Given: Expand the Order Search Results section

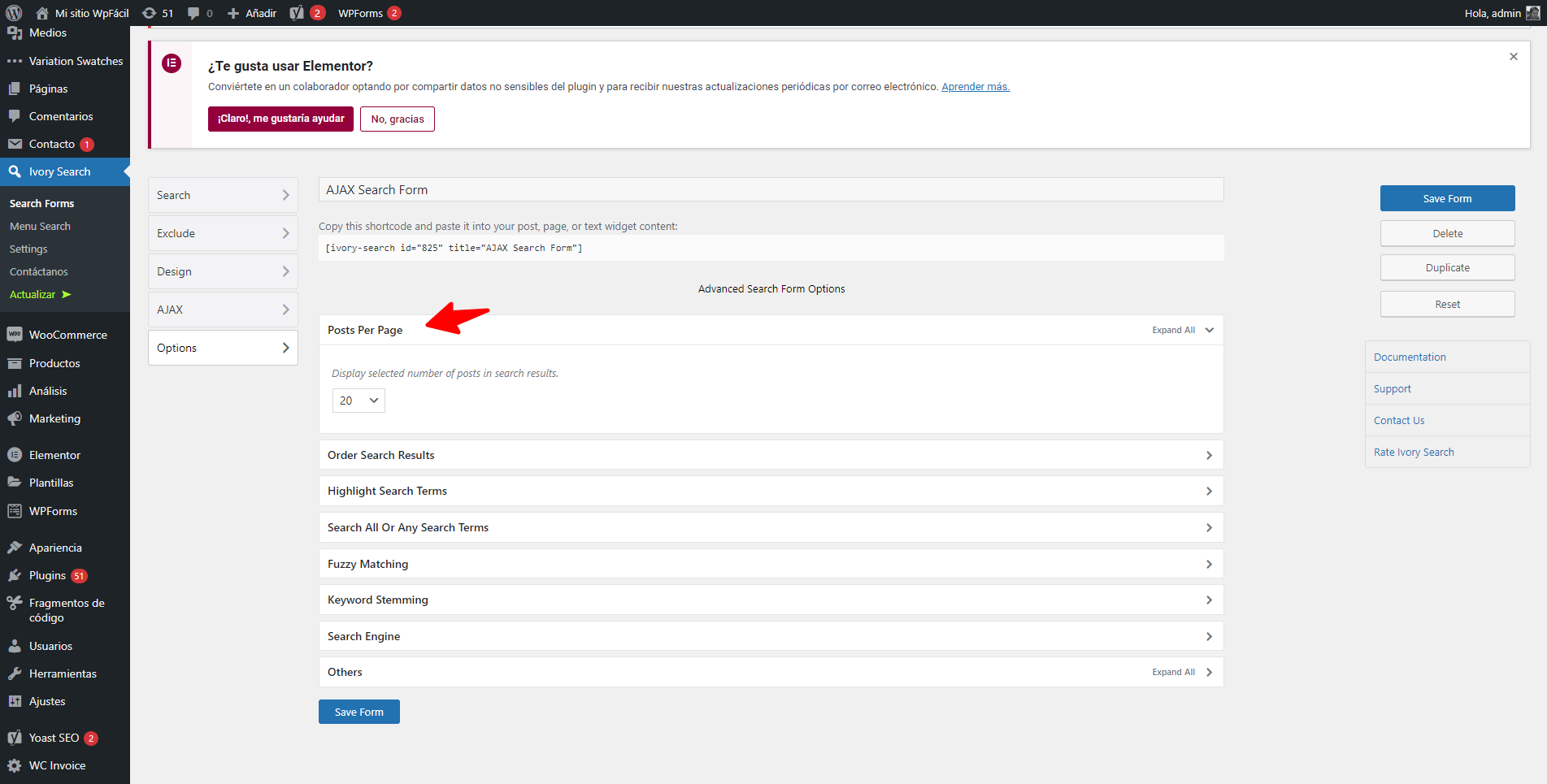Looking at the screenshot, I should point(771,455).
